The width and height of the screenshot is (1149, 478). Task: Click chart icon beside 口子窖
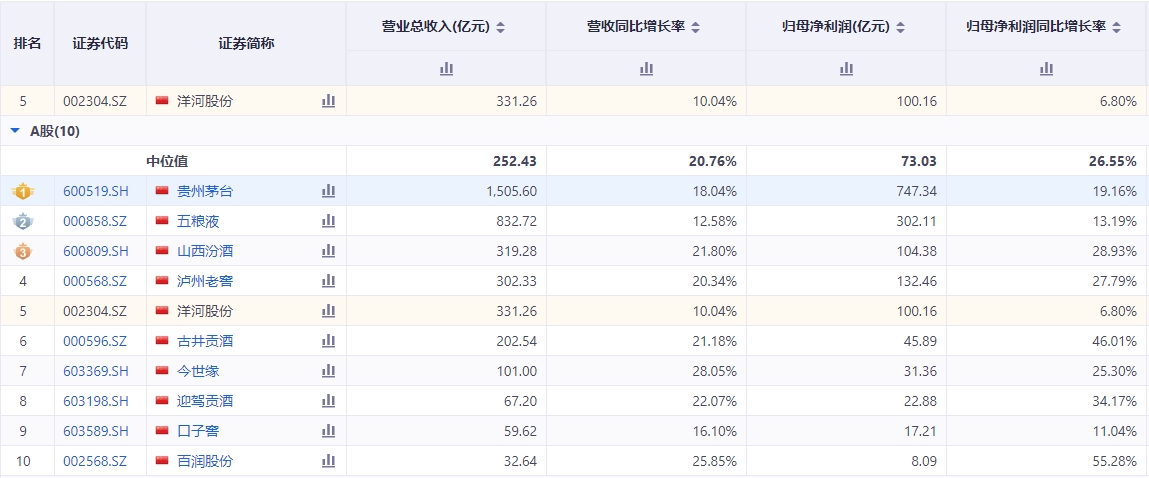pos(328,431)
